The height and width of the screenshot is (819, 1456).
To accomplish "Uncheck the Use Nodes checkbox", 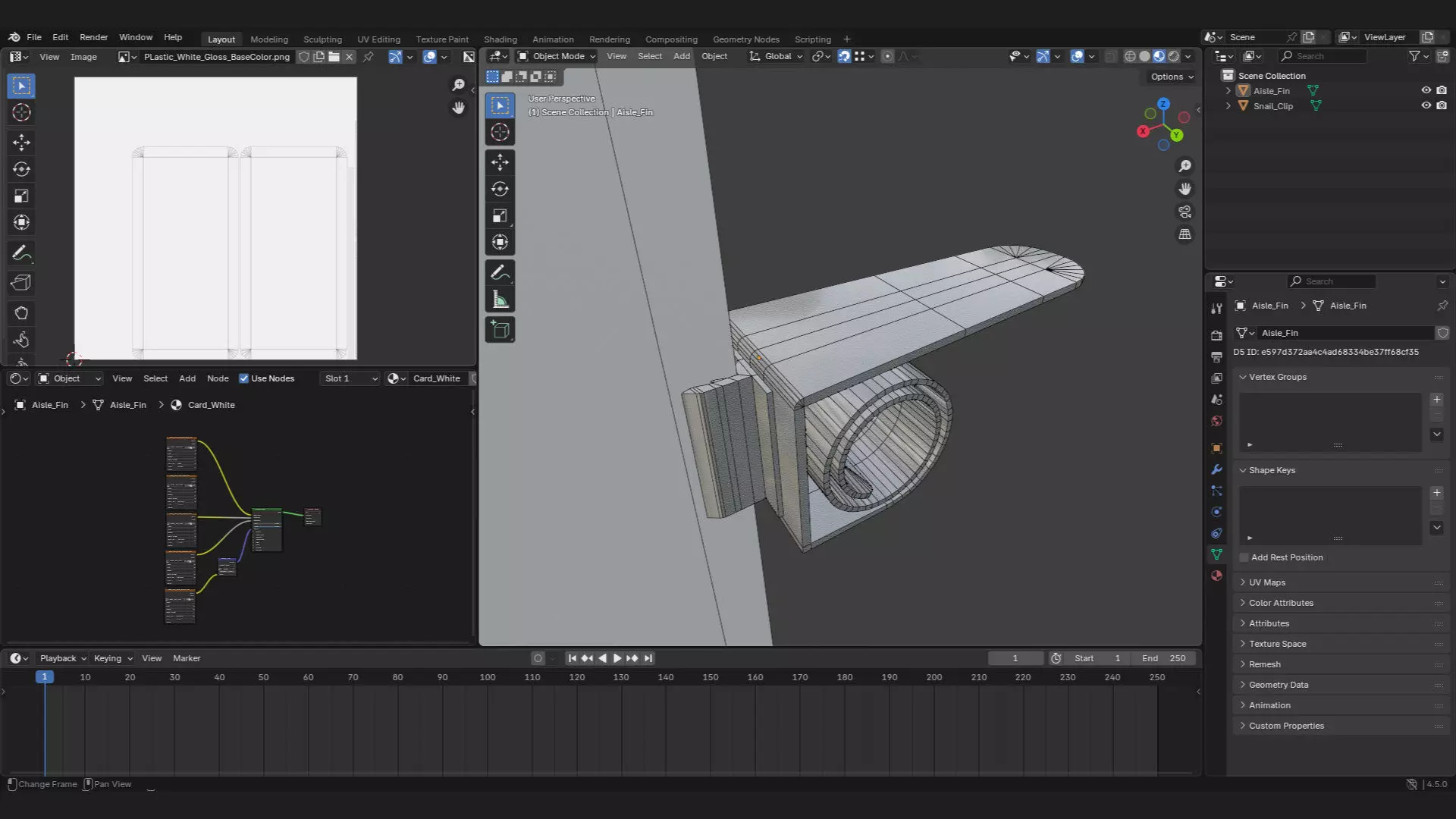I will point(243,378).
